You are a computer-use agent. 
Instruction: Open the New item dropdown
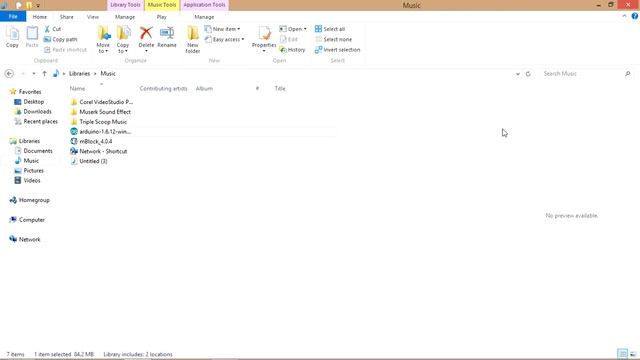click(222, 29)
